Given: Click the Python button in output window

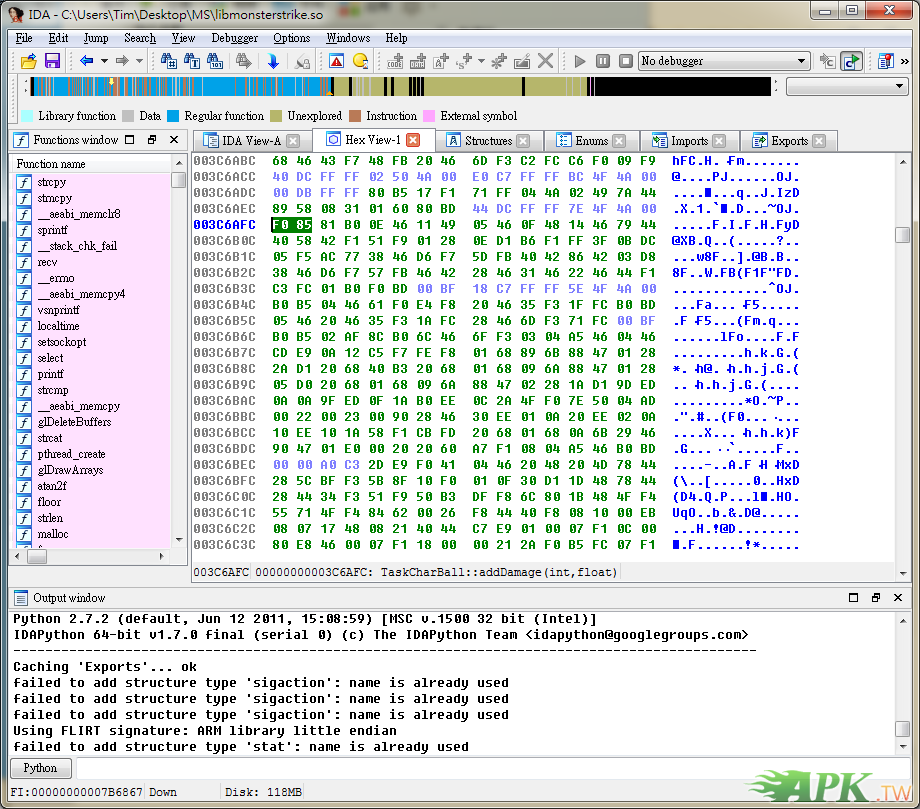Looking at the screenshot, I should pyautogui.click(x=40, y=768).
